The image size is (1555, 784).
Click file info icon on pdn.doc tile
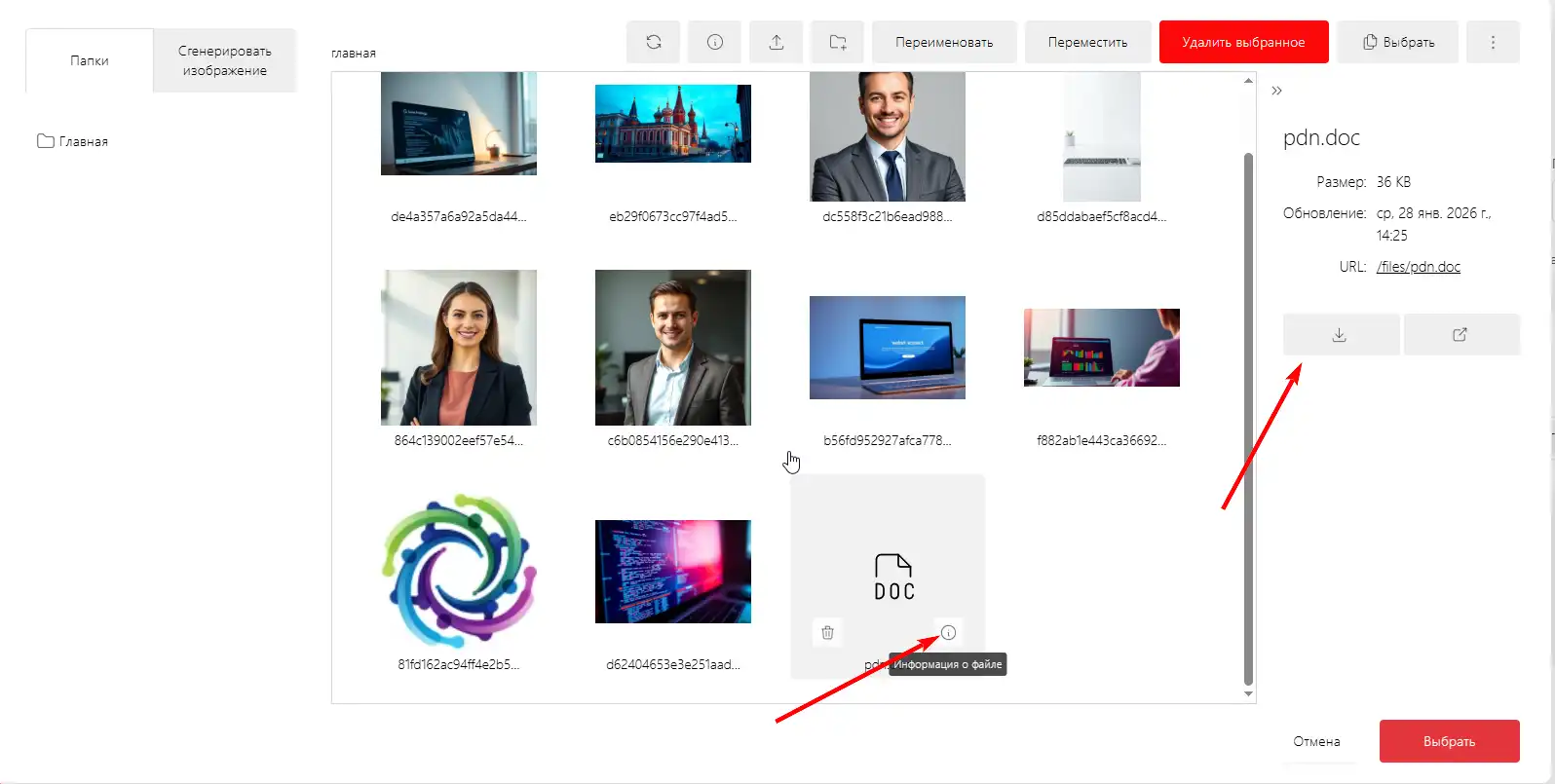(948, 633)
